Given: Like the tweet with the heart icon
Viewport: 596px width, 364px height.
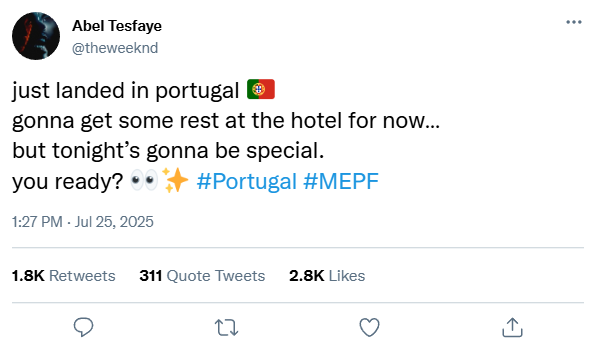Looking at the screenshot, I should 369,327.
